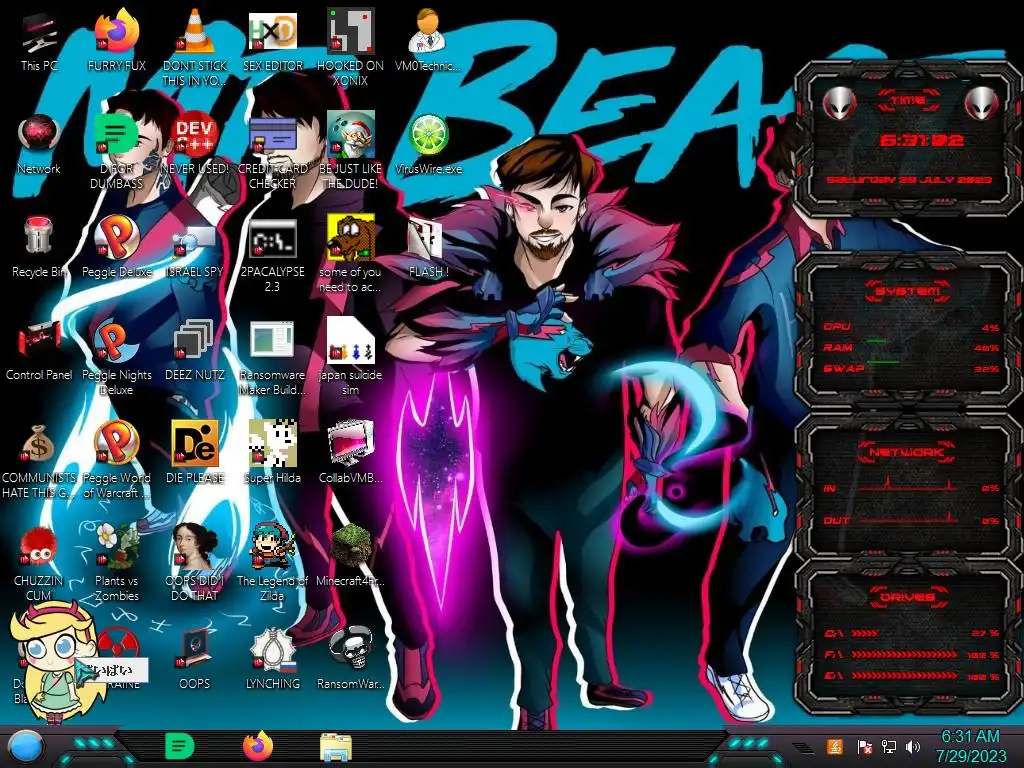Screen dimensions: 1024x768
Task: Click the Java tray icon
Action: point(834,747)
